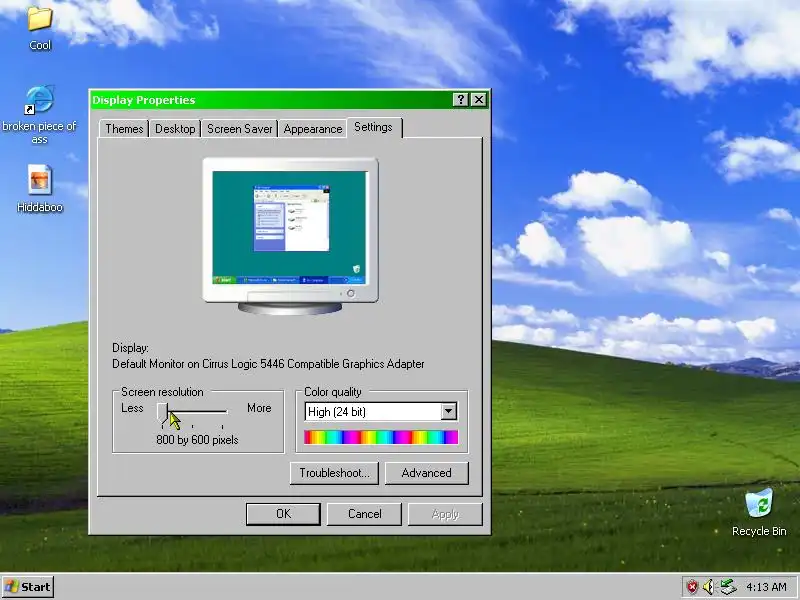
Task: Close the Display Properties dialog
Action: pyautogui.click(x=479, y=99)
